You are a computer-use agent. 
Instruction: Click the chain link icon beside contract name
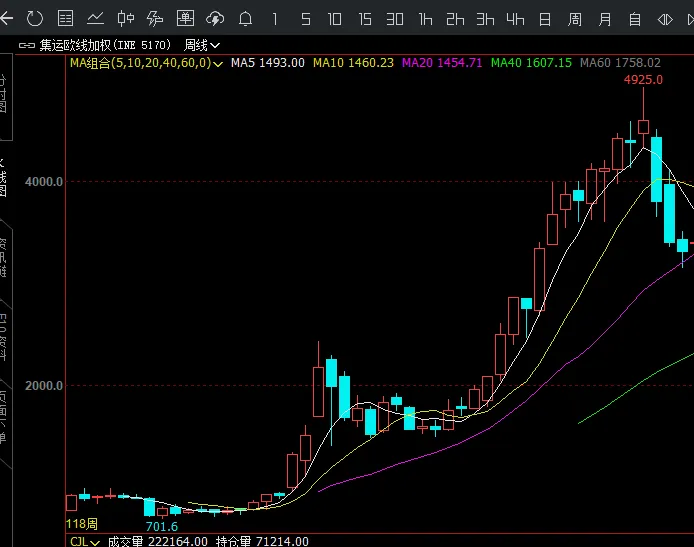[x=27, y=46]
